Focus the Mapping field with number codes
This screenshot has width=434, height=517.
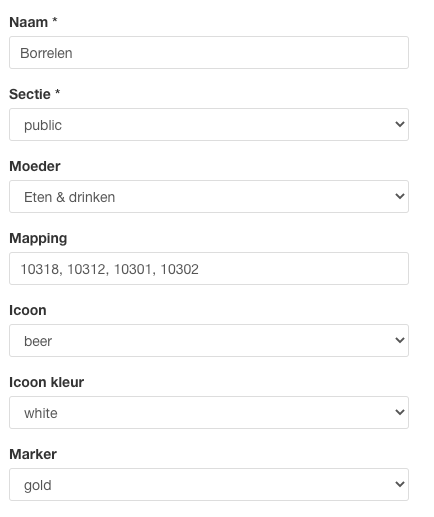tap(209, 268)
